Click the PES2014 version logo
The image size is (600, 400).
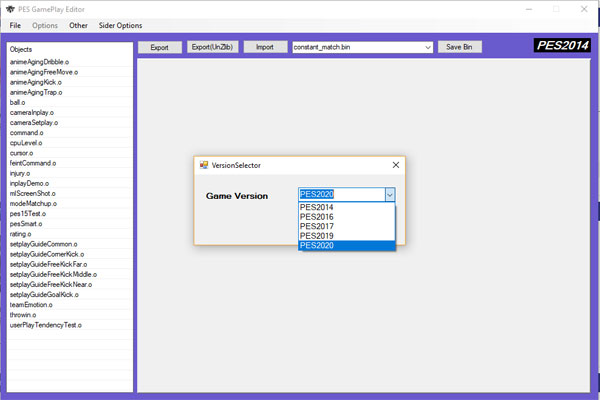(x=562, y=46)
